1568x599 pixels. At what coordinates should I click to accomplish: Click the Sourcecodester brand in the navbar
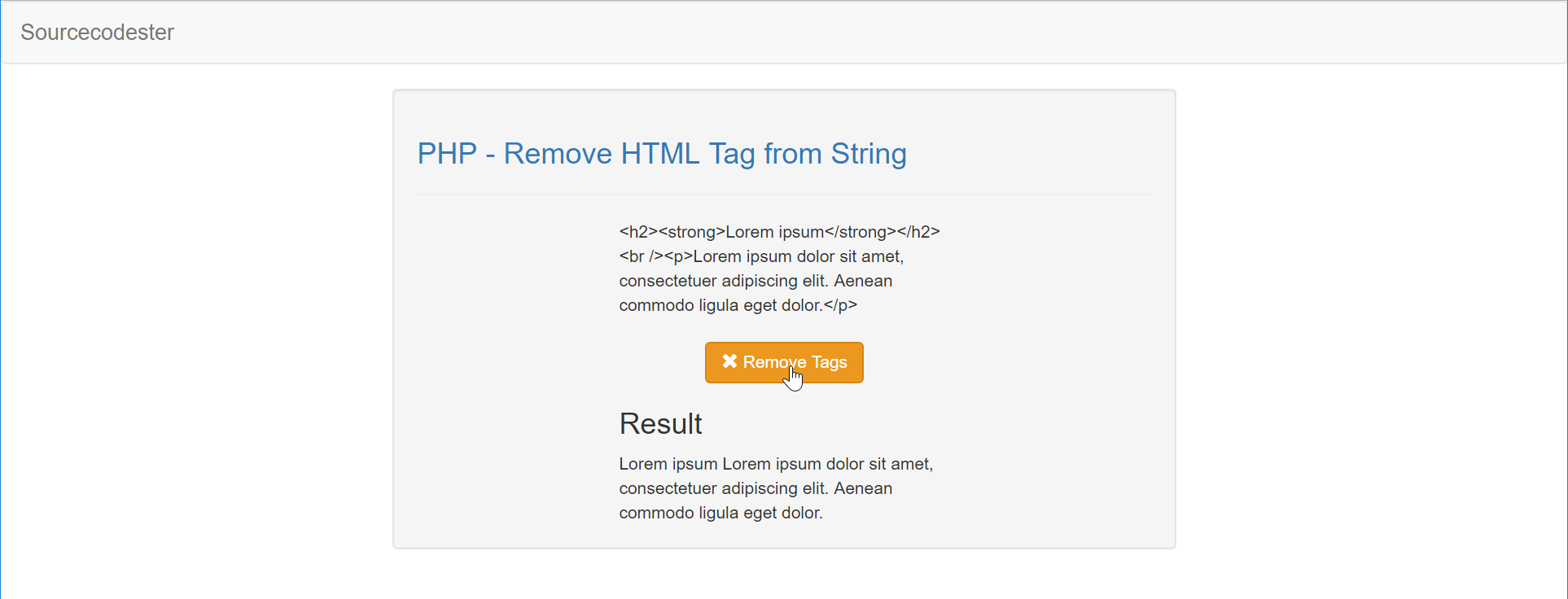click(x=96, y=33)
